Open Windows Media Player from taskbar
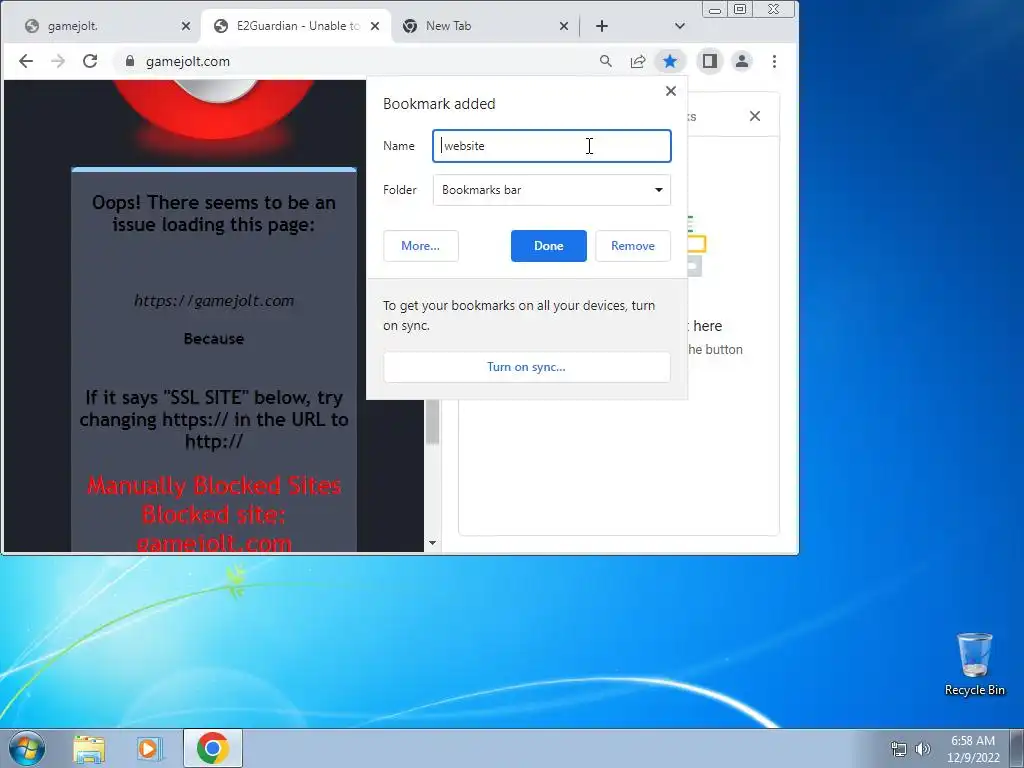Screen dimensions: 1024x768 pos(148,748)
